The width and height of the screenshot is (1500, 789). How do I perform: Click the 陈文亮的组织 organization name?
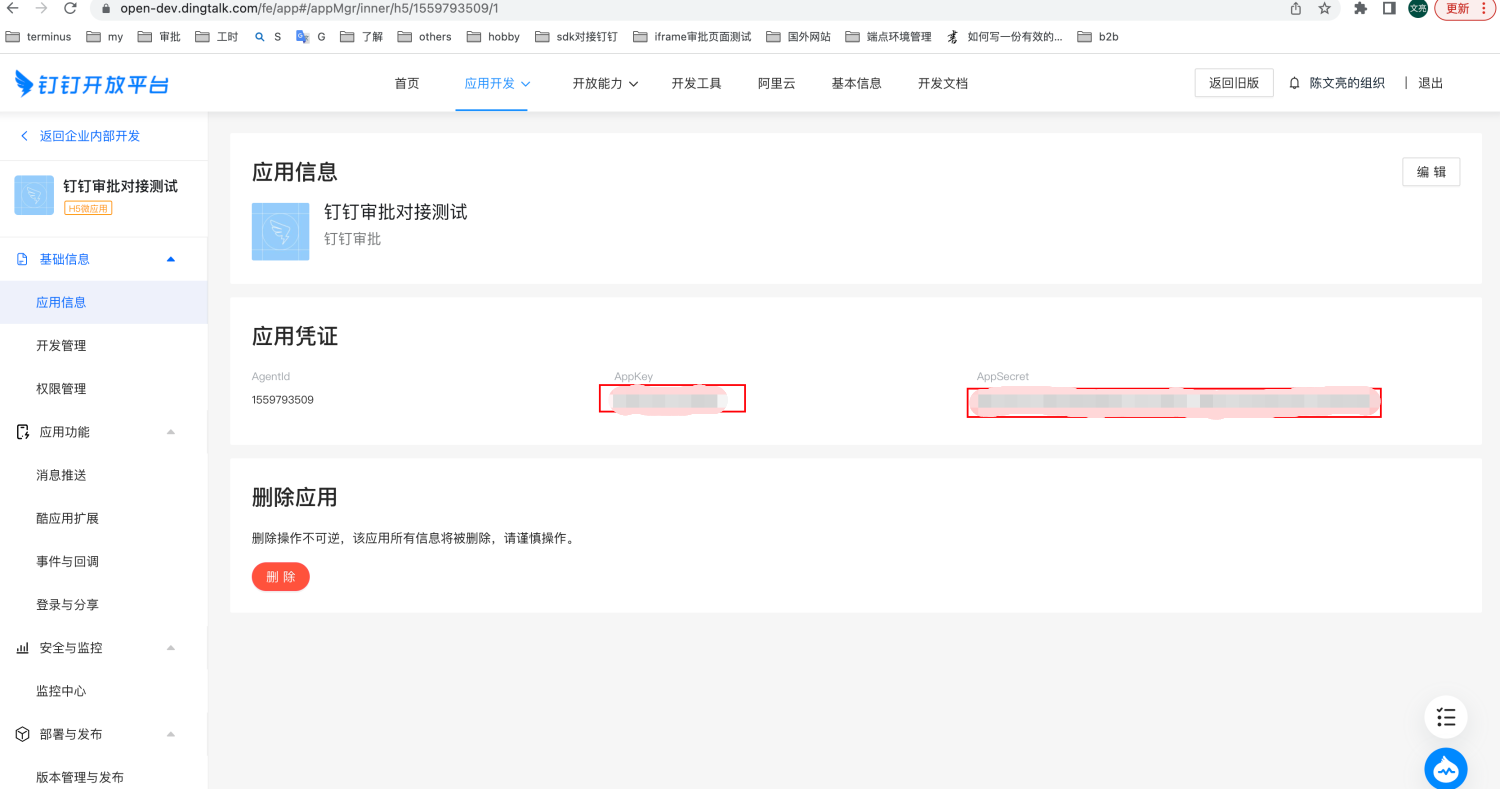click(1347, 83)
